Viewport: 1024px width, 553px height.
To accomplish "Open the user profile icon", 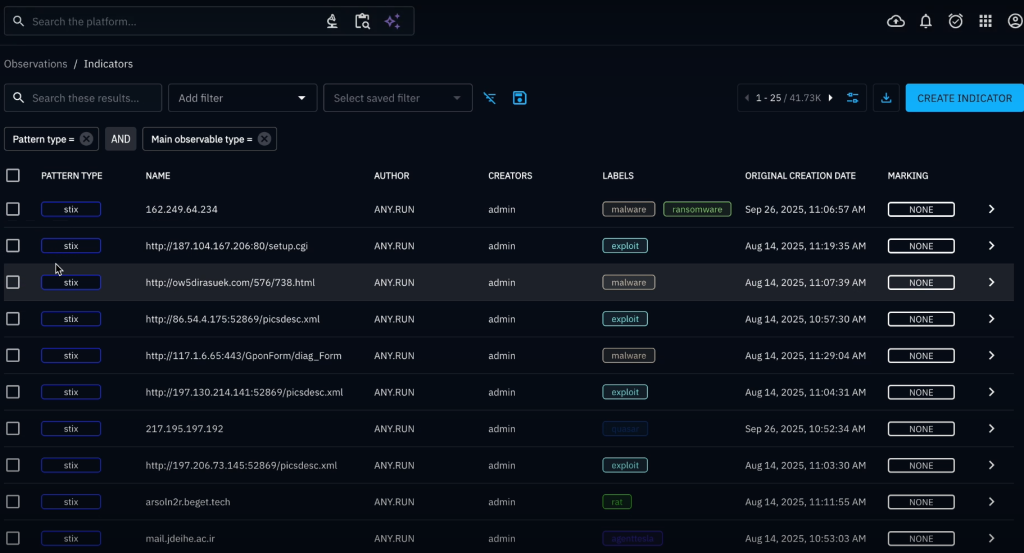I will [x=1015, y=22].
